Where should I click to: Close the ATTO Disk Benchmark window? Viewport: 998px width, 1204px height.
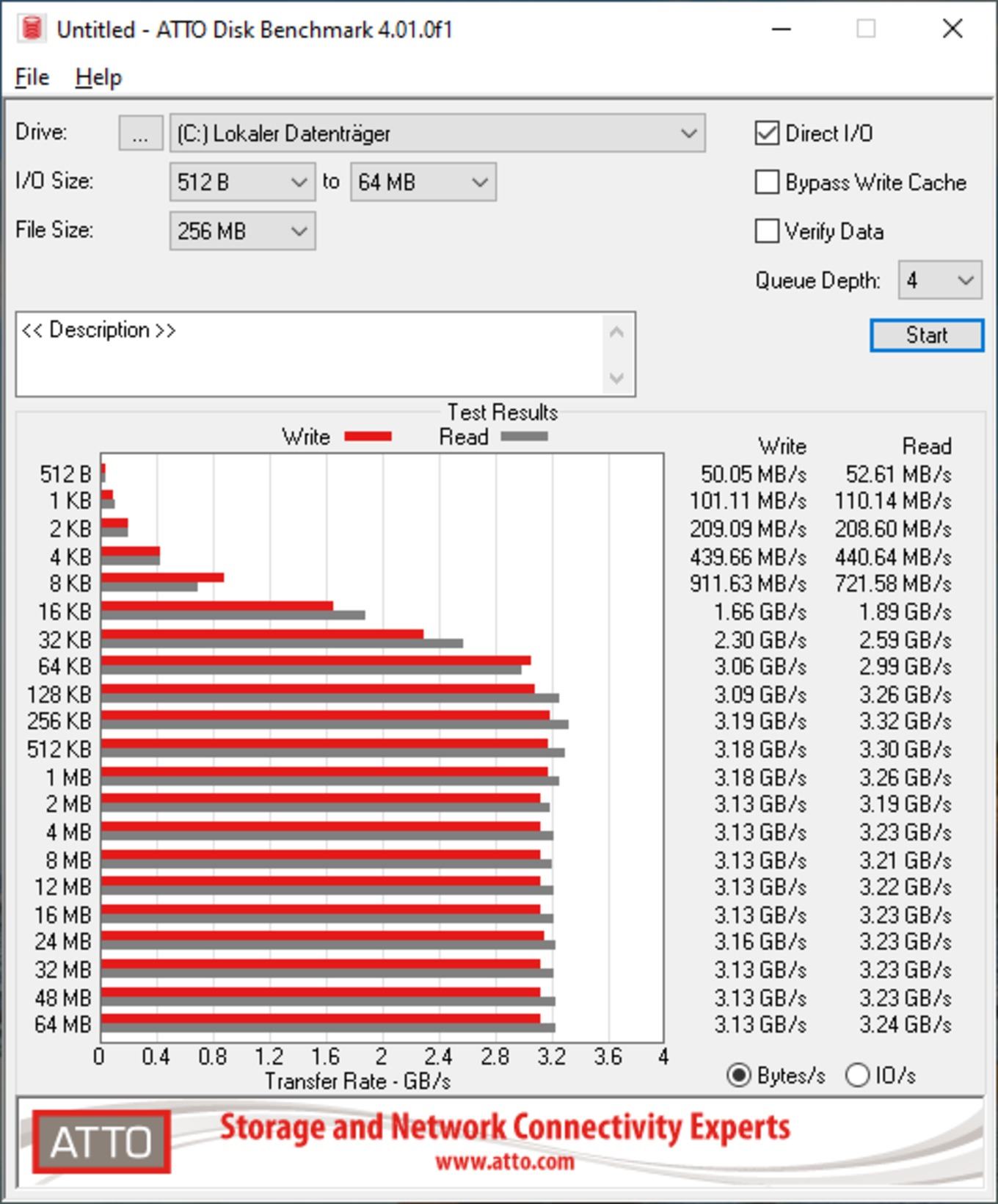[953, 29]
